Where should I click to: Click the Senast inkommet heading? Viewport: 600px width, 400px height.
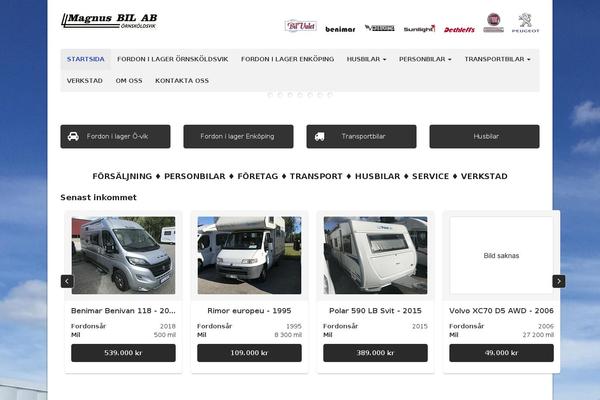(98, 198)
